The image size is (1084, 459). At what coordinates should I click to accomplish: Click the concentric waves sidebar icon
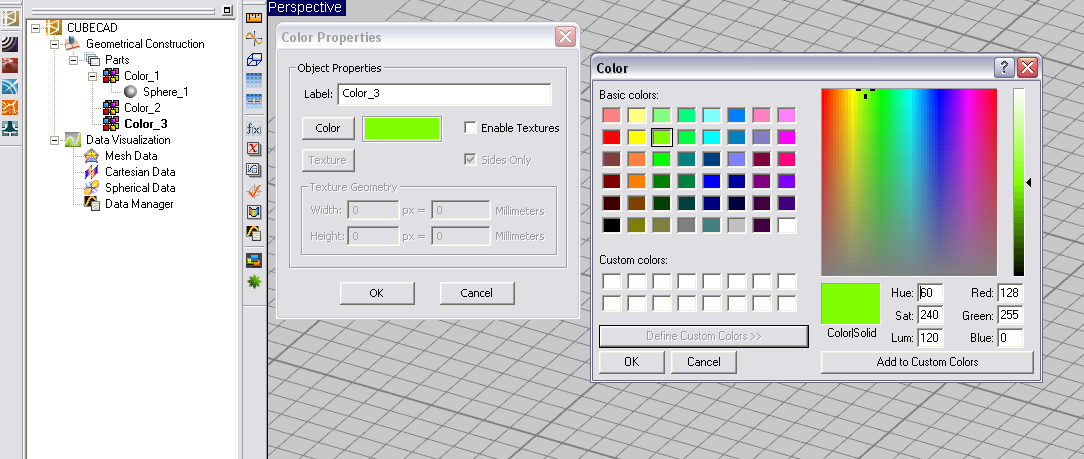pos(10,44)
